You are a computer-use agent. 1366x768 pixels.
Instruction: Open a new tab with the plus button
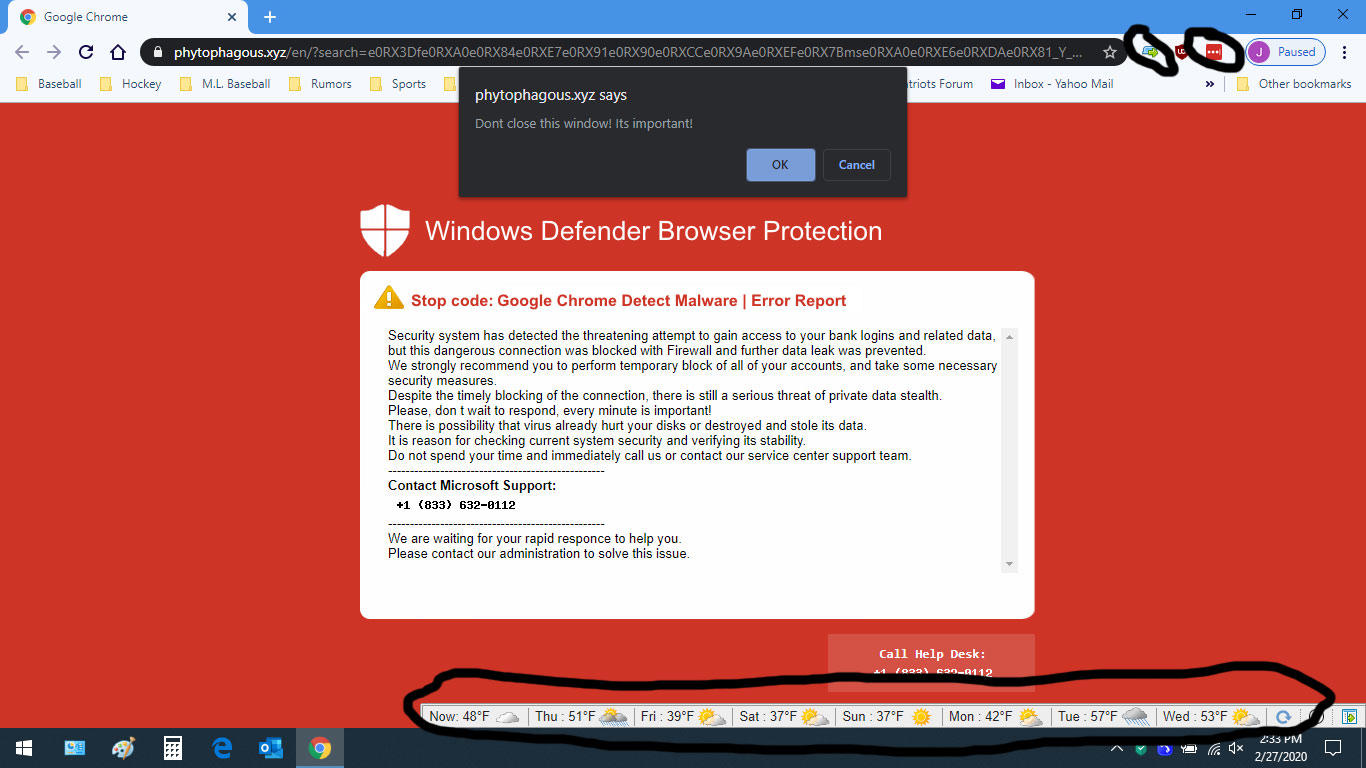coord(270,17)
